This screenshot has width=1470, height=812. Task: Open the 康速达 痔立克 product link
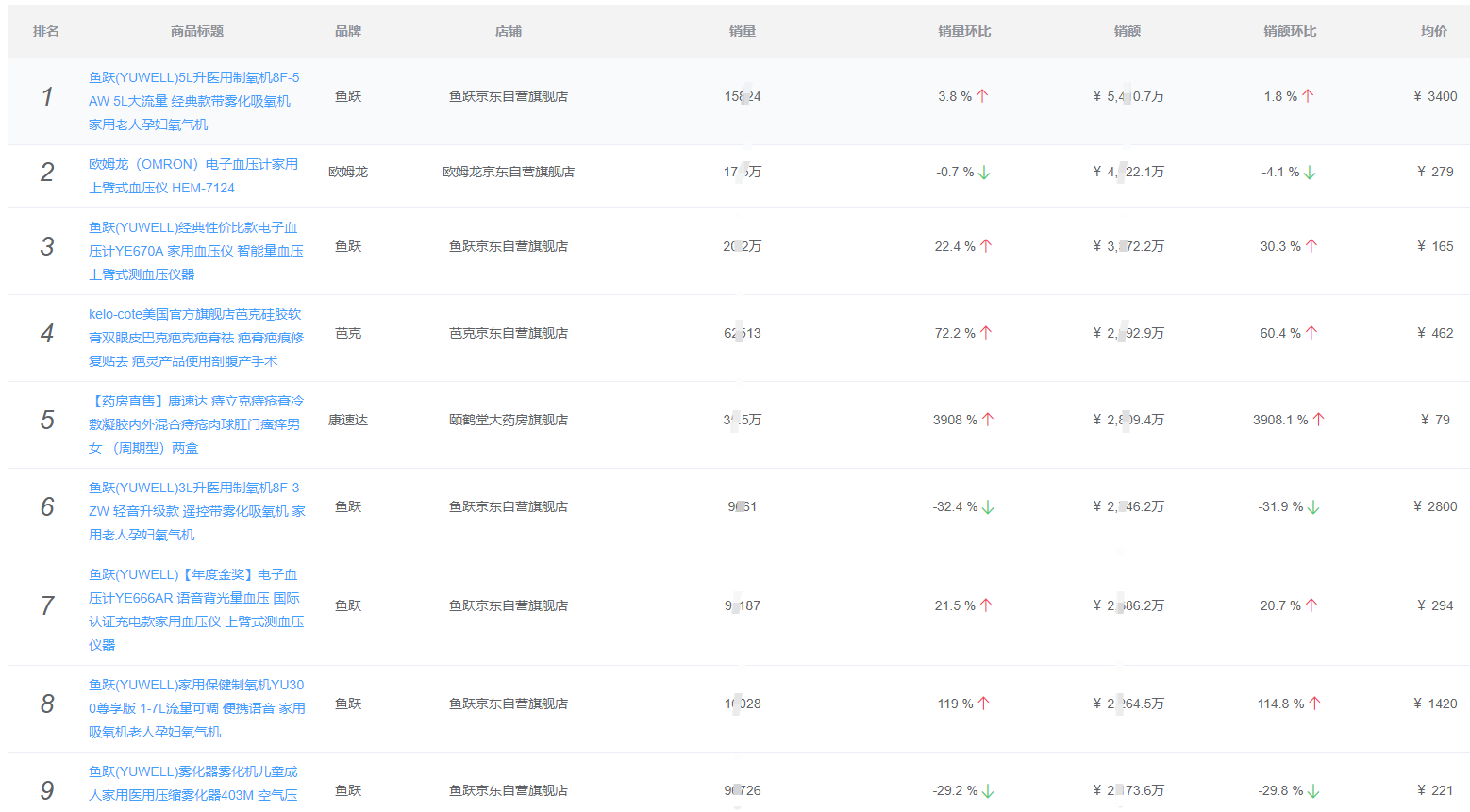pyautogui.click(x=196, y=424)
